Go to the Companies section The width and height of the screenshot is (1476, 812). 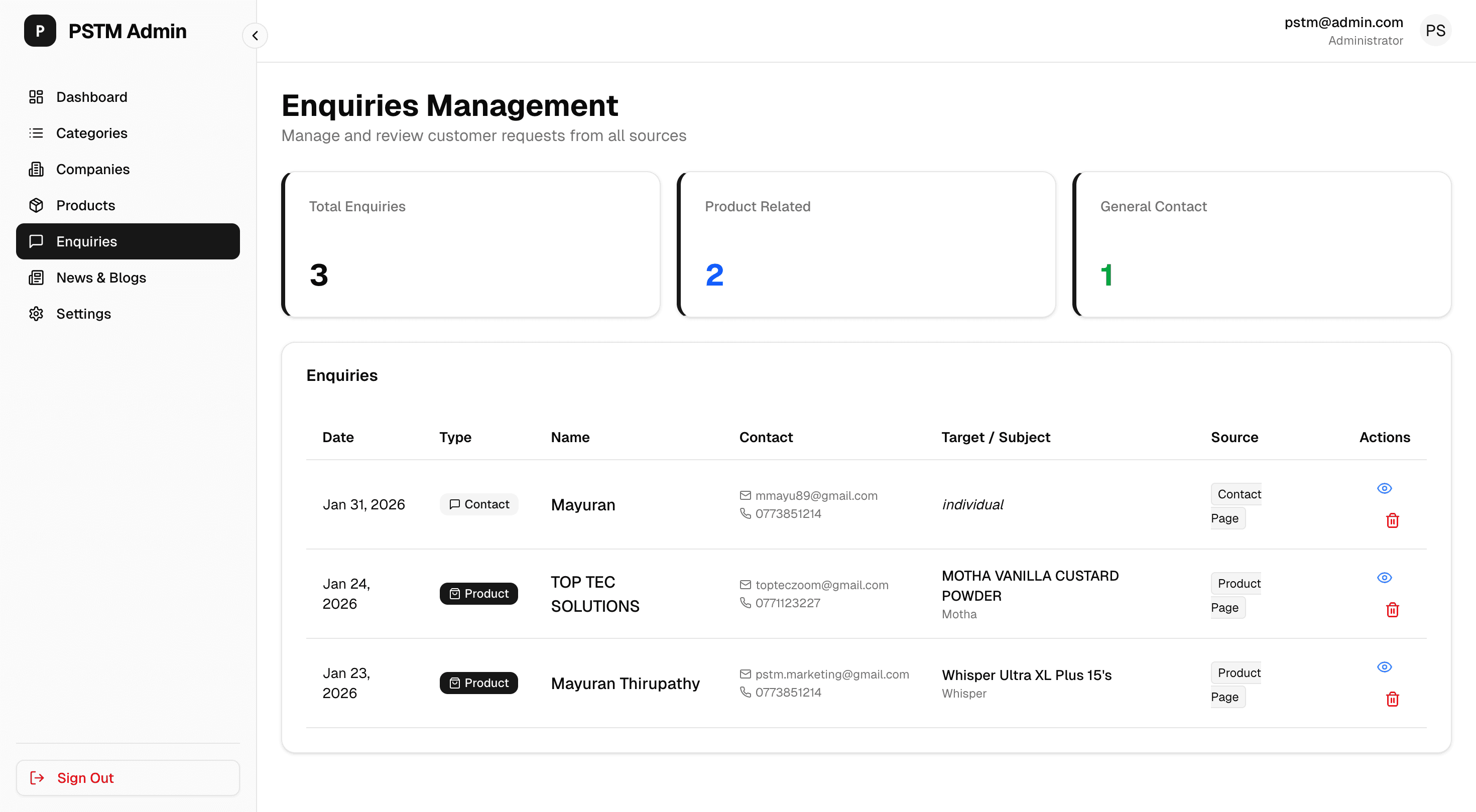click(x=128, y=169)
